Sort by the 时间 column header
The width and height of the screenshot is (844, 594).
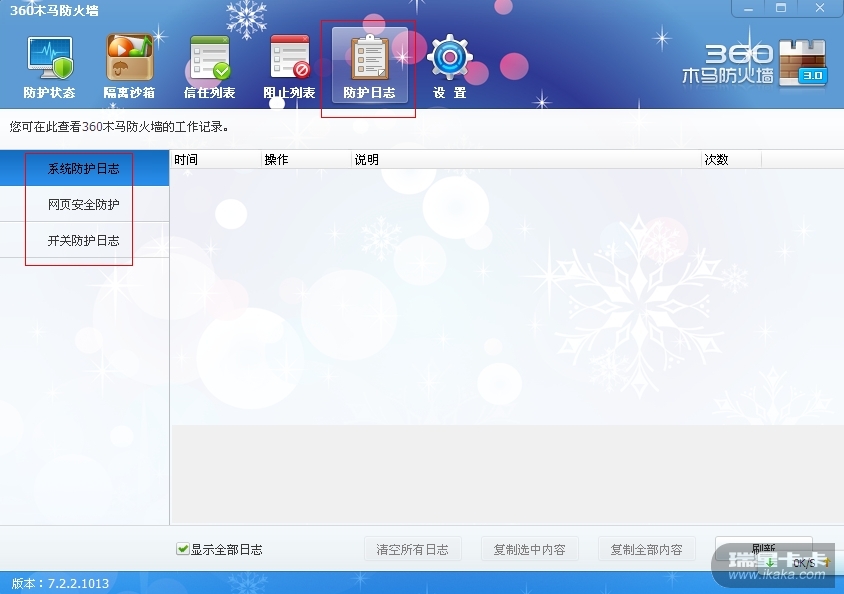(x=216, y=160)
